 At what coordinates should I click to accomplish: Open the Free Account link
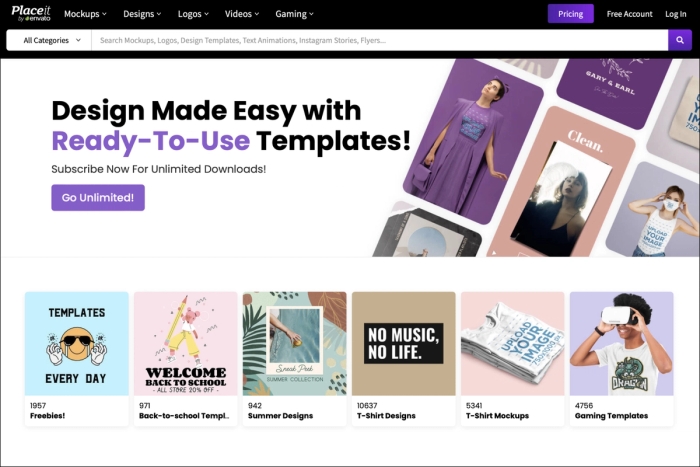click(x=629, y=14)
